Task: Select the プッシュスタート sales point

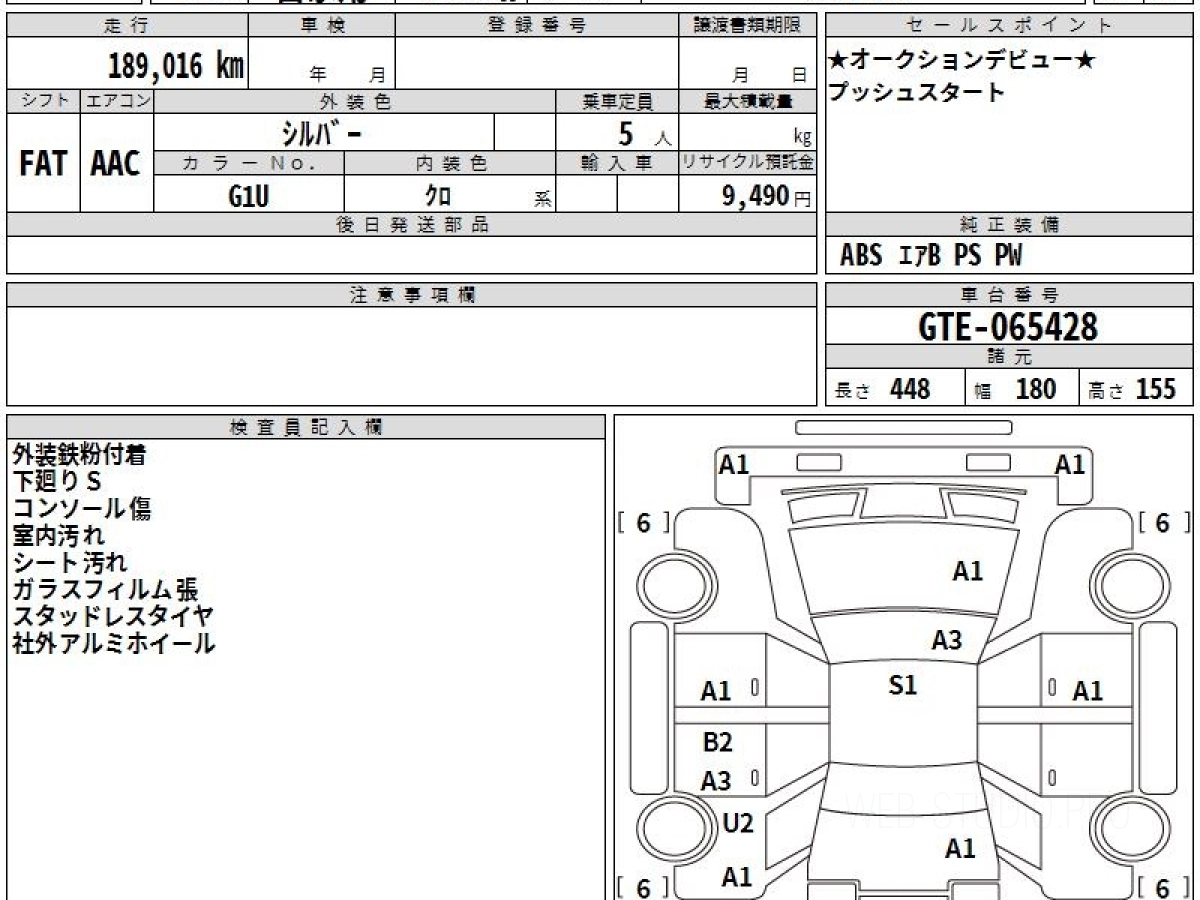Action: (916, 92)
